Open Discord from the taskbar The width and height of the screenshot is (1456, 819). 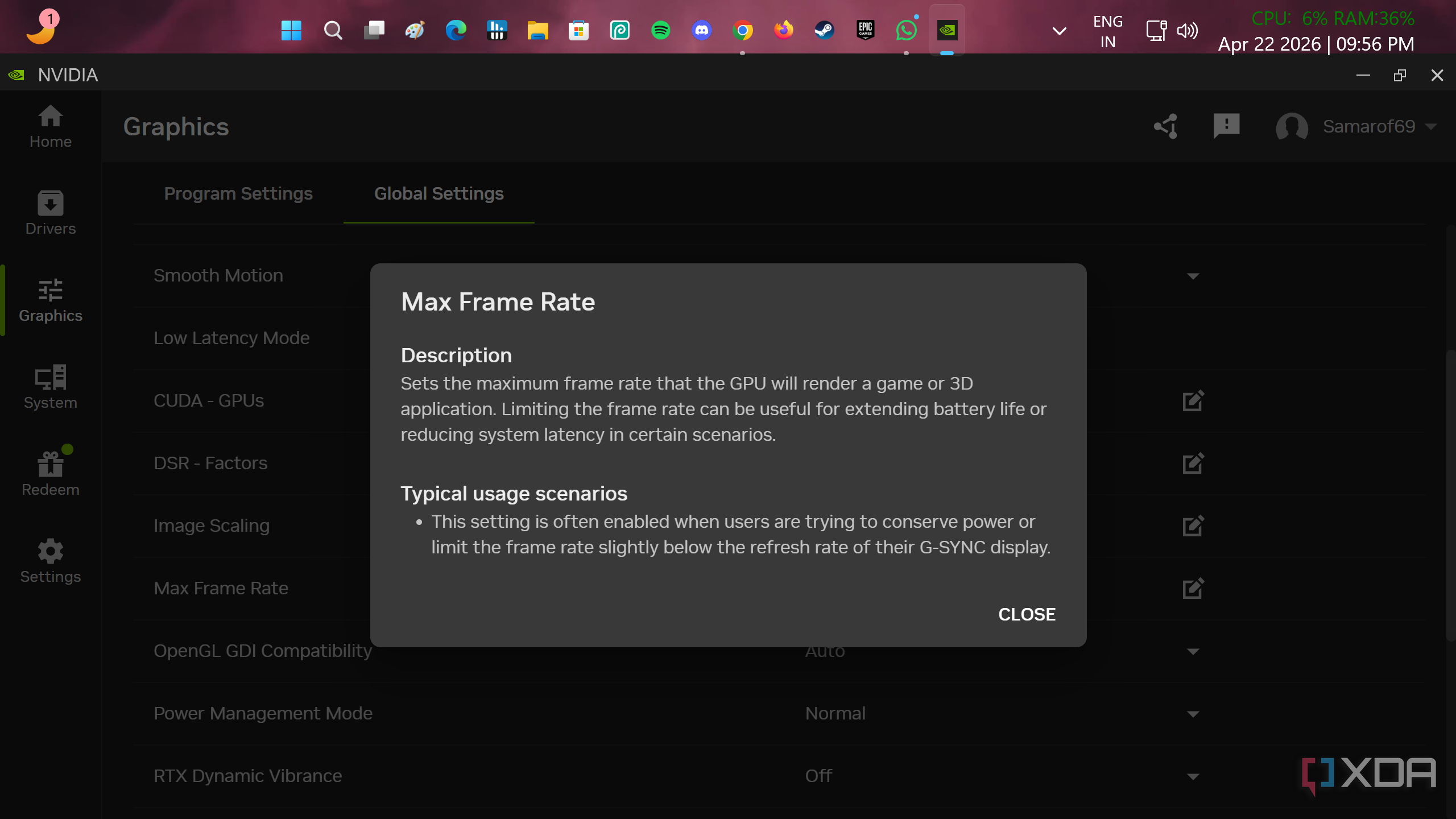coord(701,30)
